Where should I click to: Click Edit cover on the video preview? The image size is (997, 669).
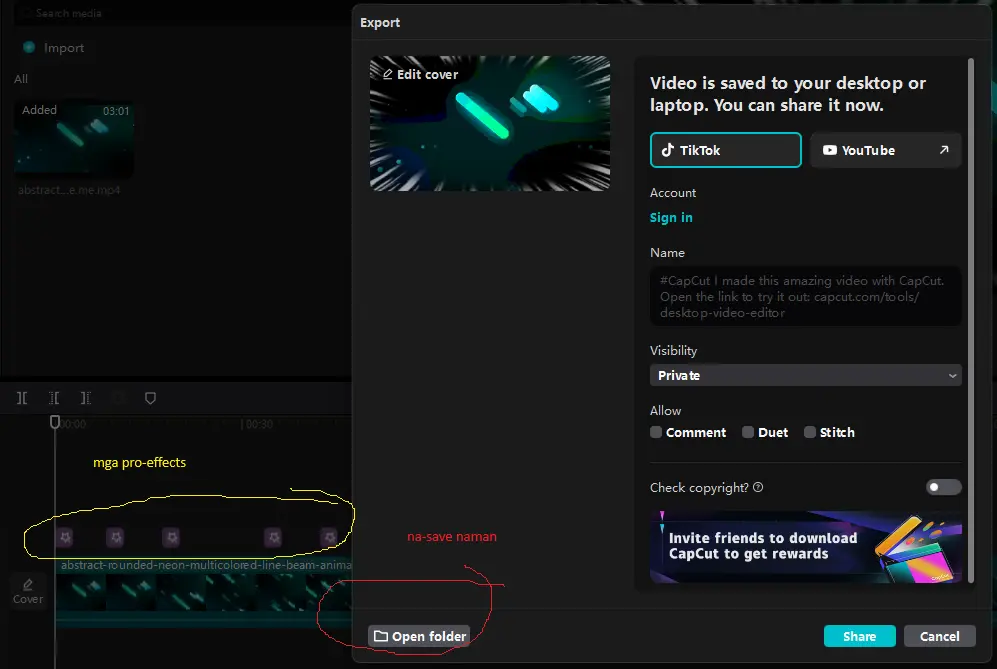pyautogui.click(x=420, y=74)
